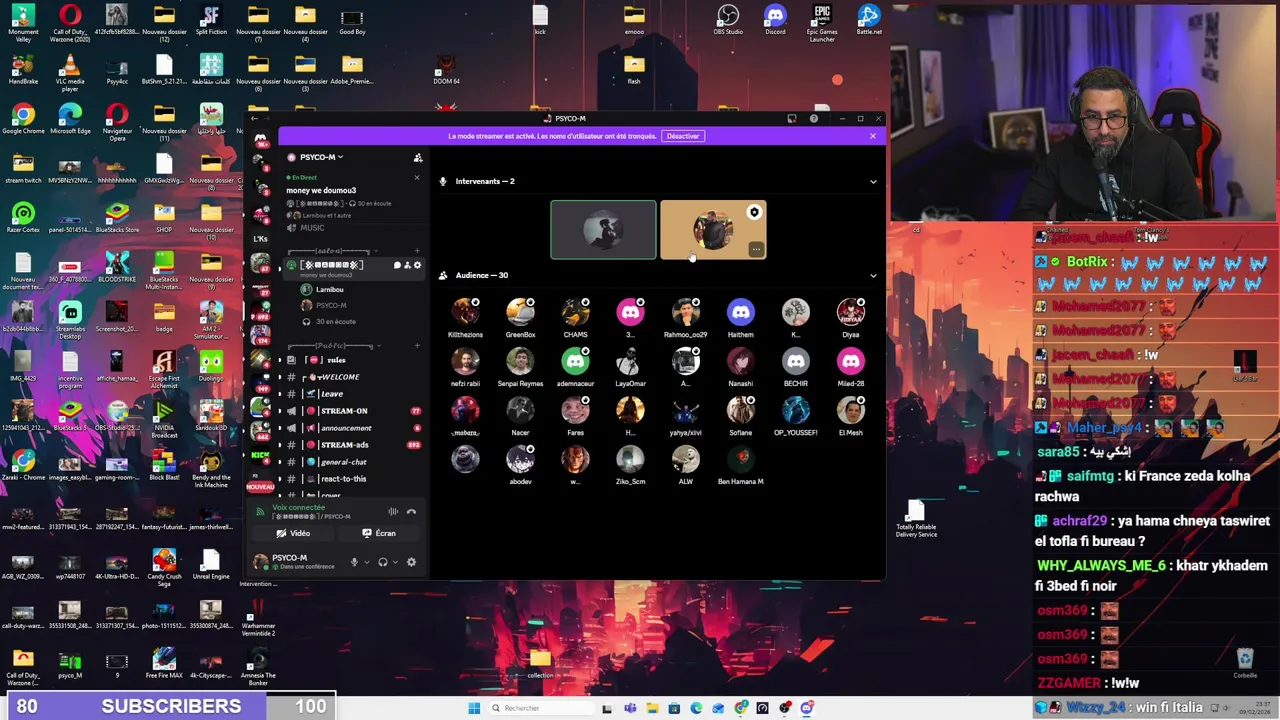Open the announcement channel
Viewport: 1280px width, 720px height.
353,428
